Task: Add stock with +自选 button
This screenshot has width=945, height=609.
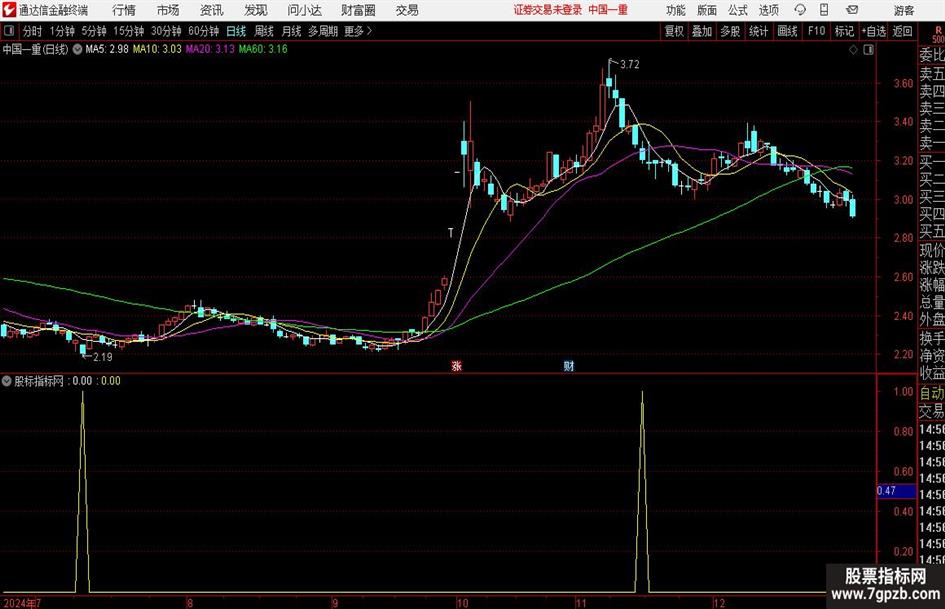Action: 874,31
